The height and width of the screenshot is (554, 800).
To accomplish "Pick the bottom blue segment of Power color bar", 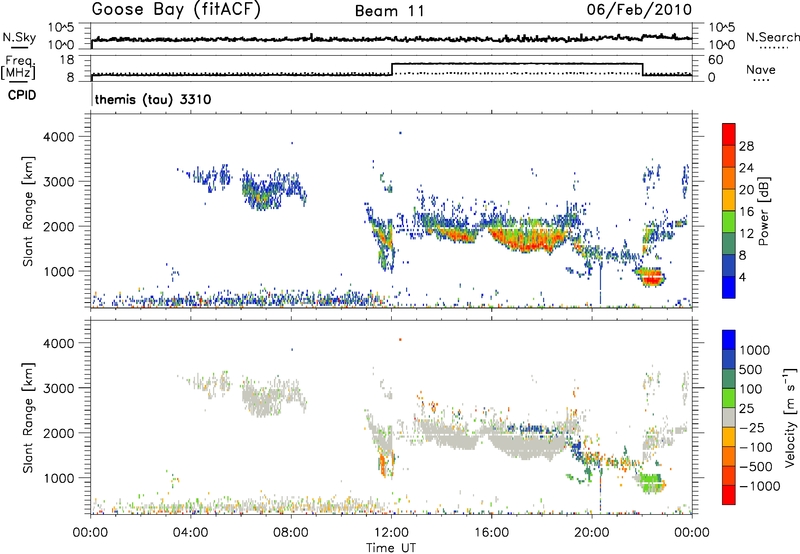I will tap(729, 287).
